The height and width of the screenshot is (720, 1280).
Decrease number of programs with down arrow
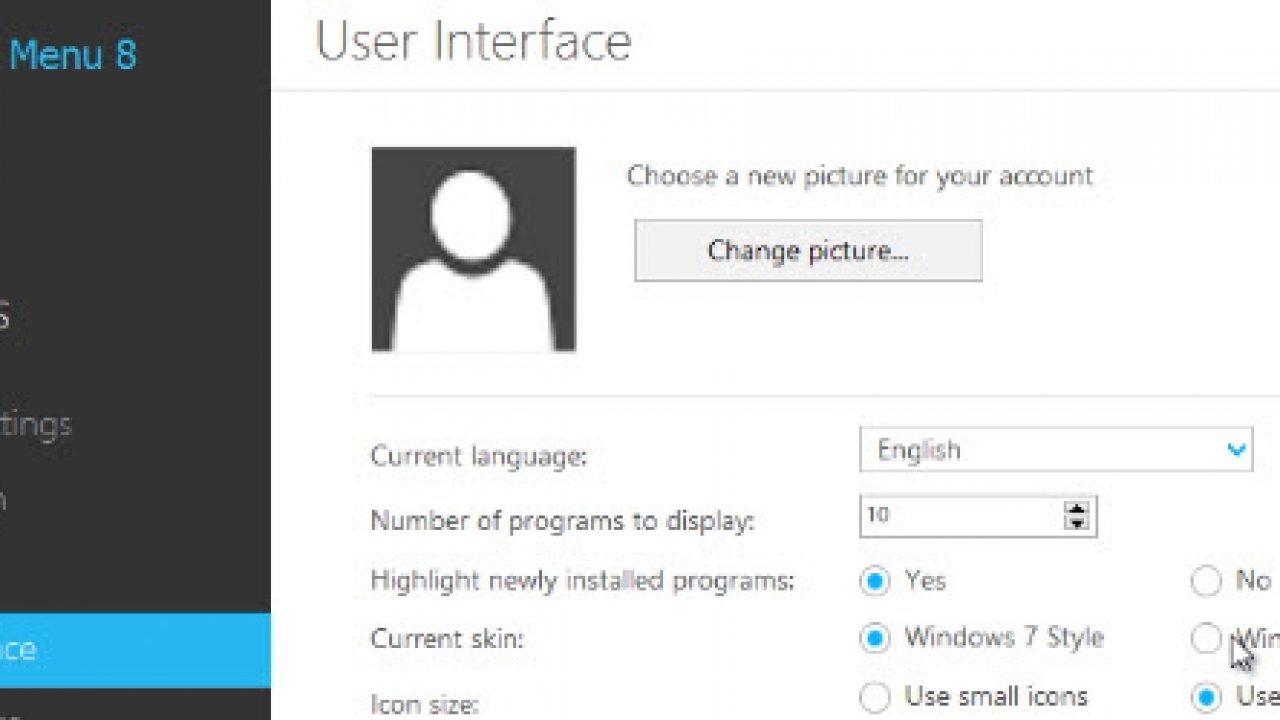pyautogui.click(x=1077, y=524)
